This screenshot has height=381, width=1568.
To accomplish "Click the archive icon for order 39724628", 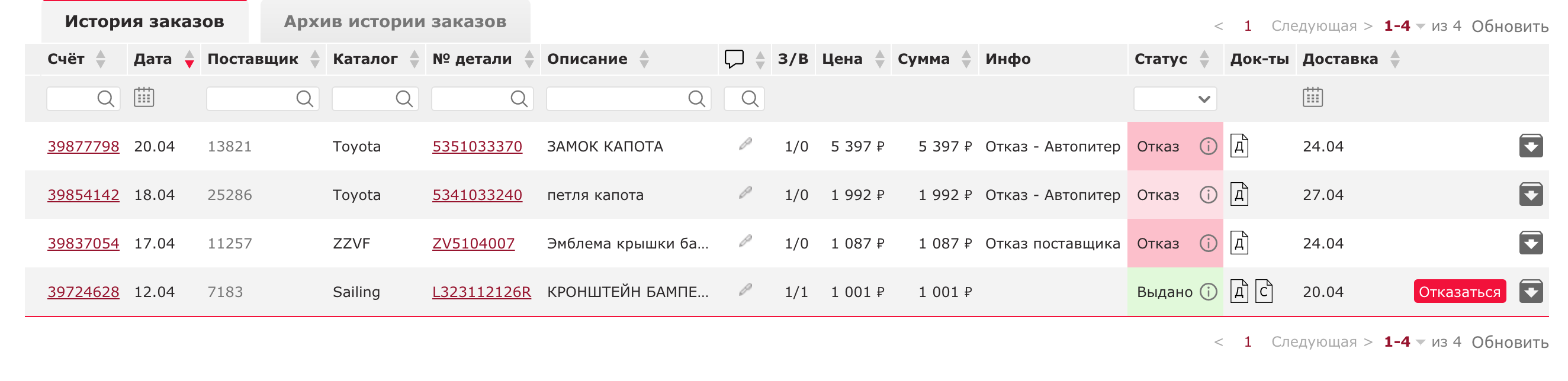I will pos(1530,292).
